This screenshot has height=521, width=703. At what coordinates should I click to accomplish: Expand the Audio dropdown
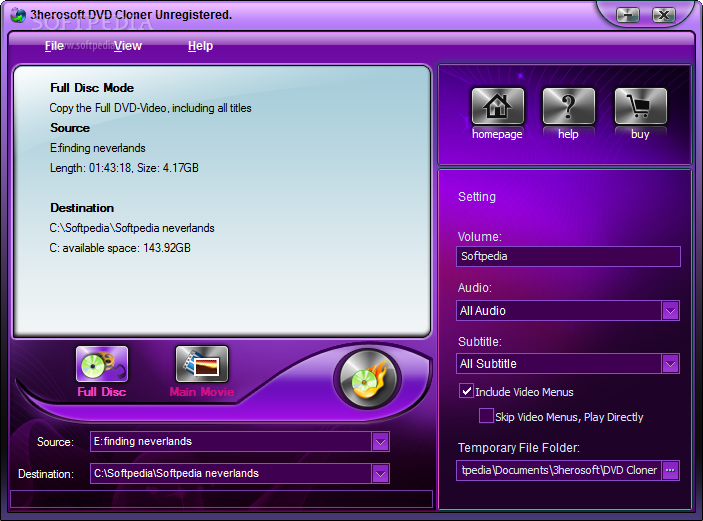(x=670, y=311)
